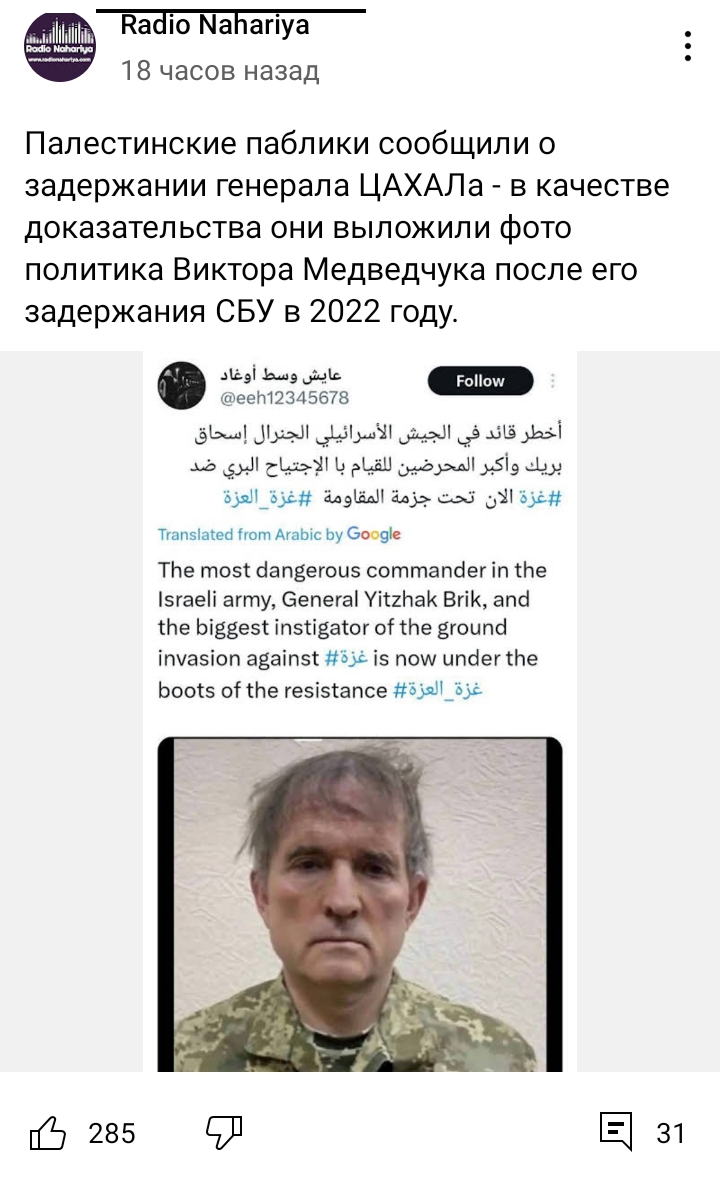This screenshot has height=1177, width=720.
Task: View the 31 comments count
Action: tap(670, 1133)
